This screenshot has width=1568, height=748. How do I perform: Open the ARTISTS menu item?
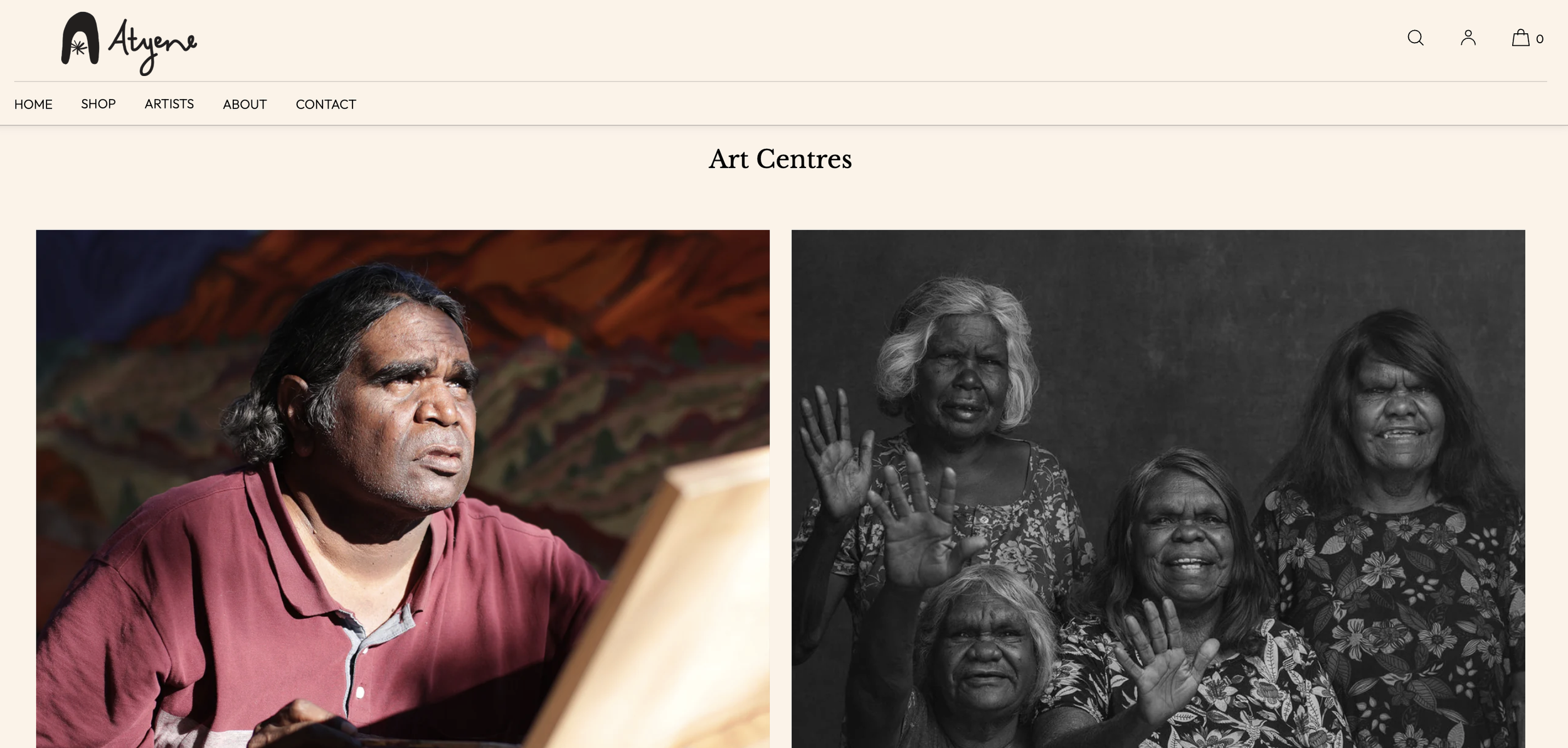(x=169, y=104)
